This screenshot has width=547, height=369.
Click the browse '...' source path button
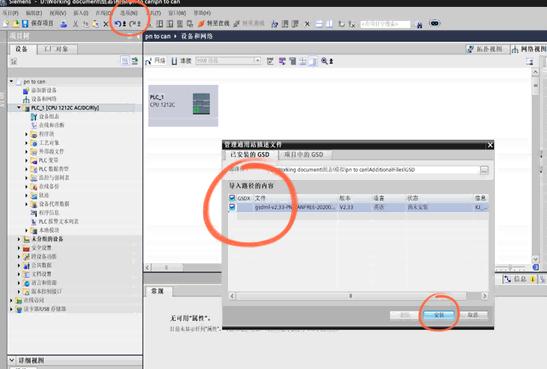click(484, 170)
